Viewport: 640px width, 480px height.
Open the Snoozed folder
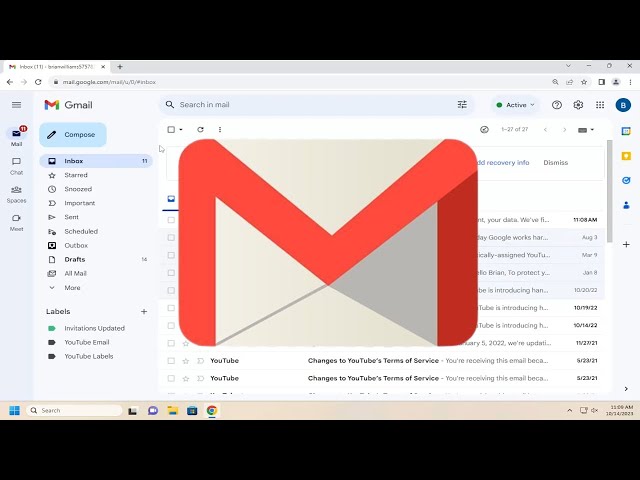pyautogui.click(x=96, y=189)
